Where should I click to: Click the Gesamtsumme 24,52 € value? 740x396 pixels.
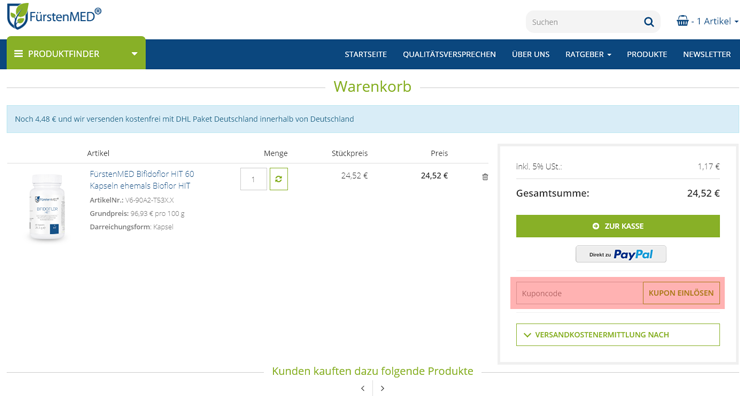[703, 193]
